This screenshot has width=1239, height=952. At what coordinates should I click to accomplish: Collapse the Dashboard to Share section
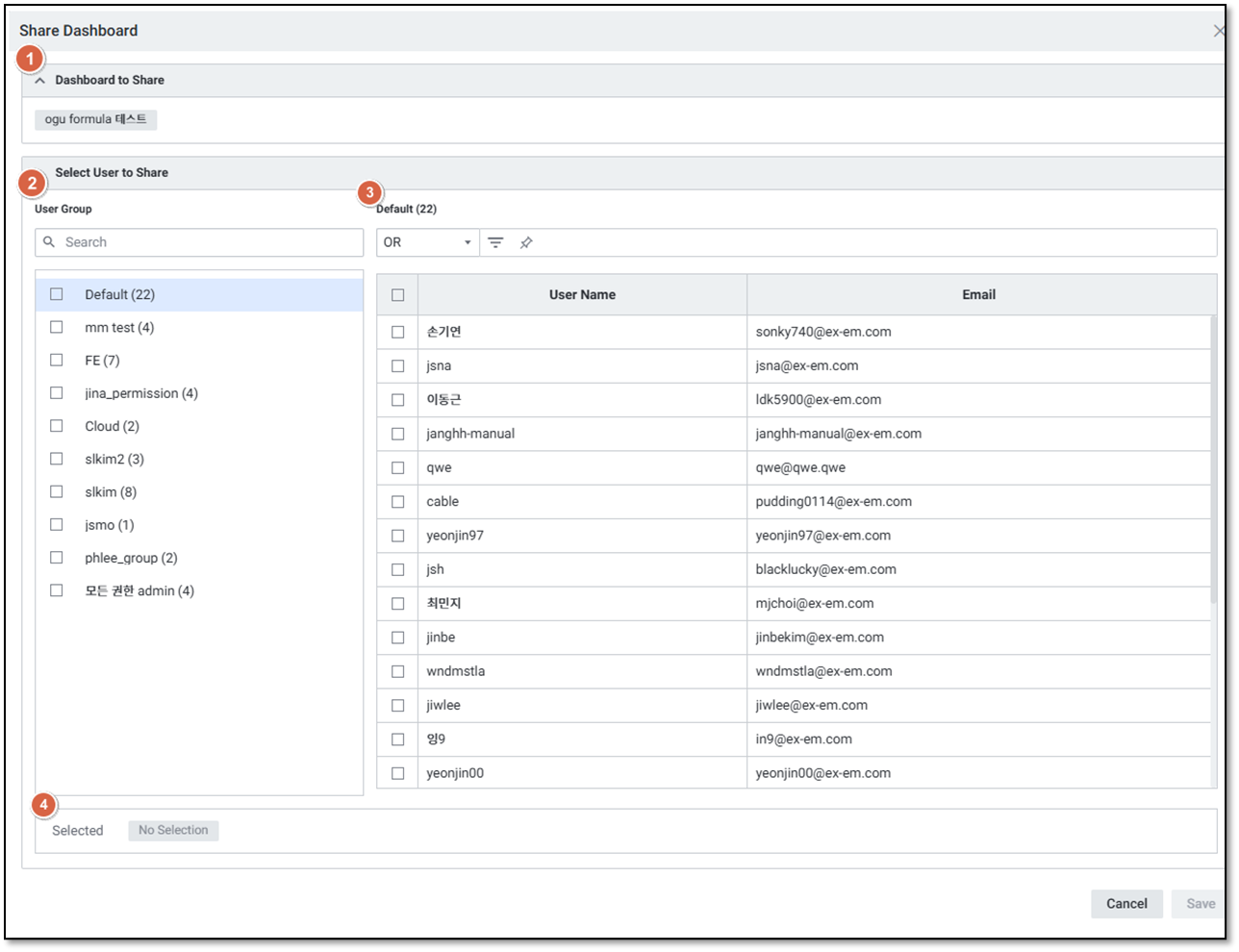click(39, 81)
